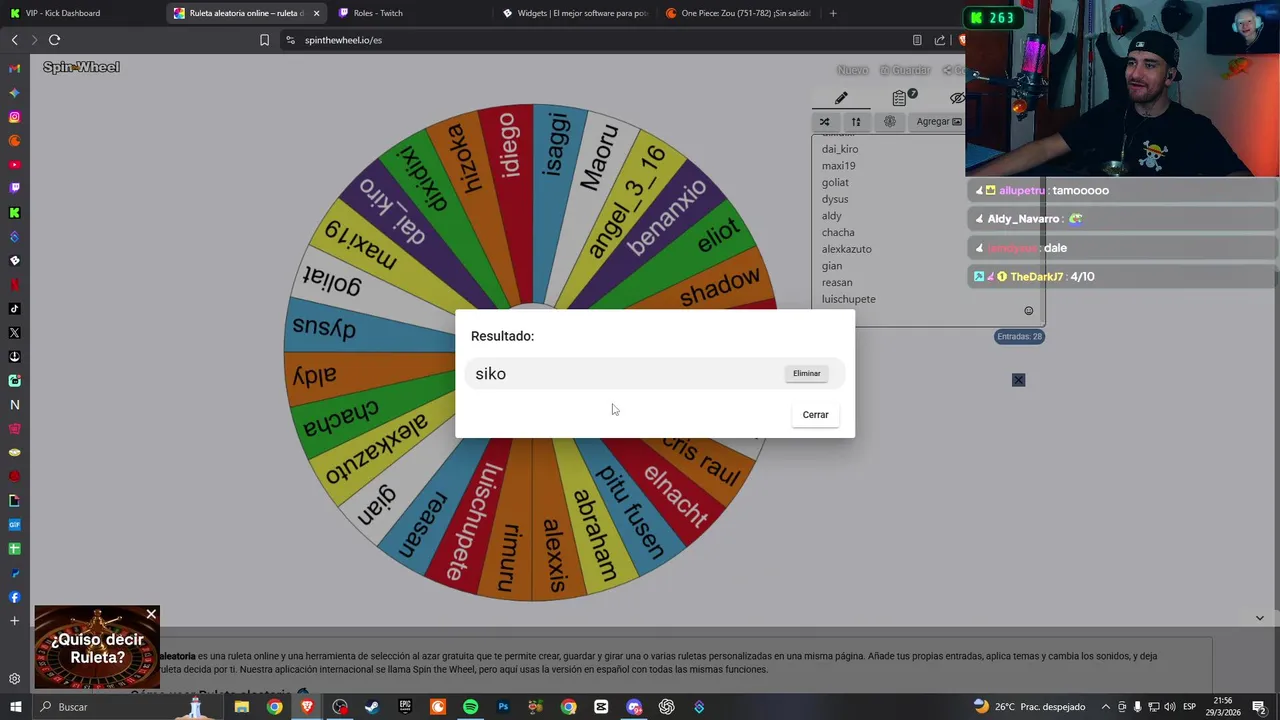The image size is (1280, 720).
Task: Click the Entradas: 28 counter badge
Action: 1019,336
